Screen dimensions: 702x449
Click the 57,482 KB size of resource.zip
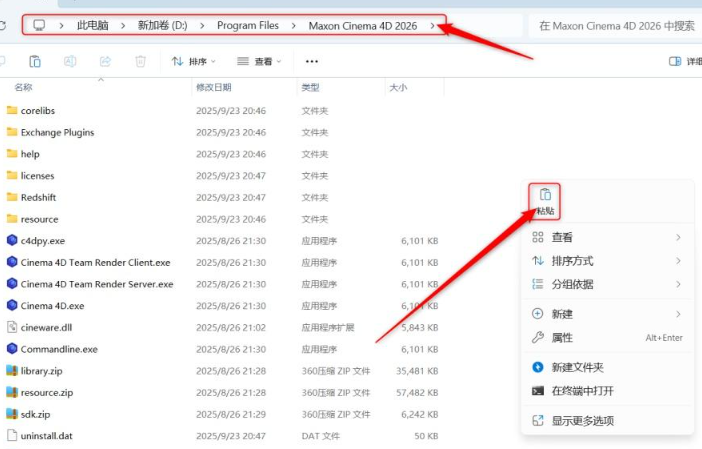coord(417,392)
